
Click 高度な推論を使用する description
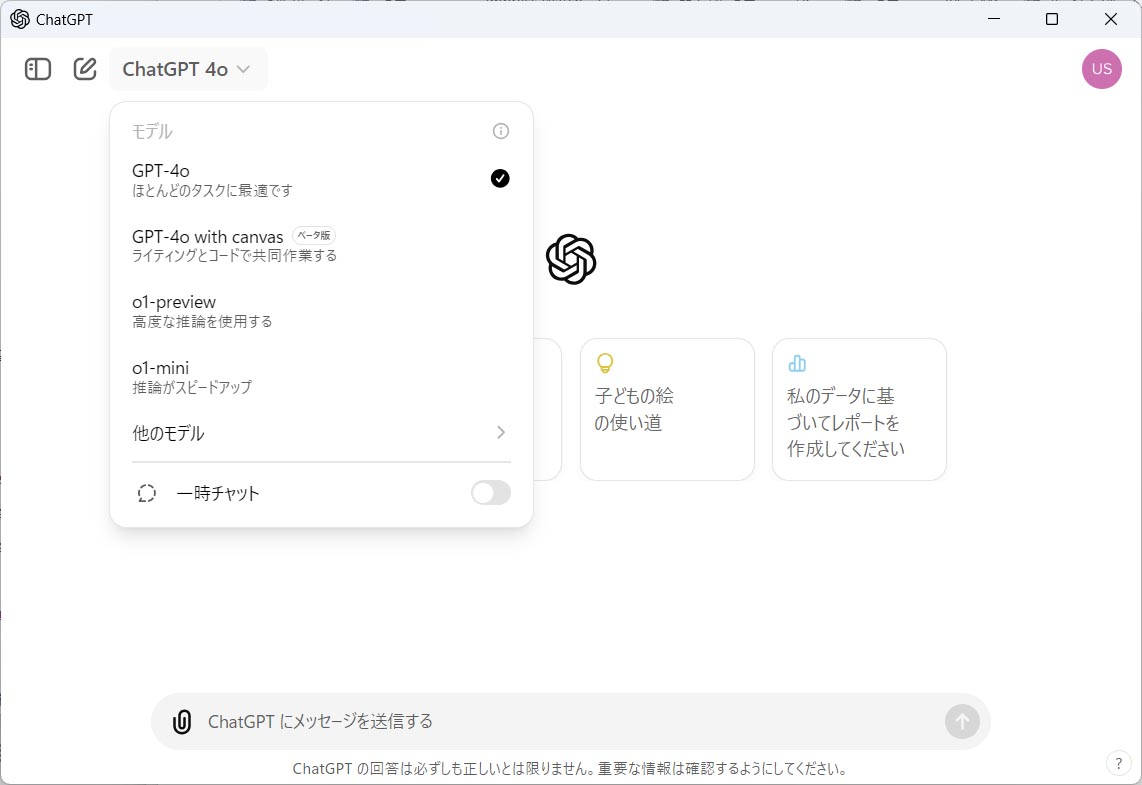coord(202,322)
